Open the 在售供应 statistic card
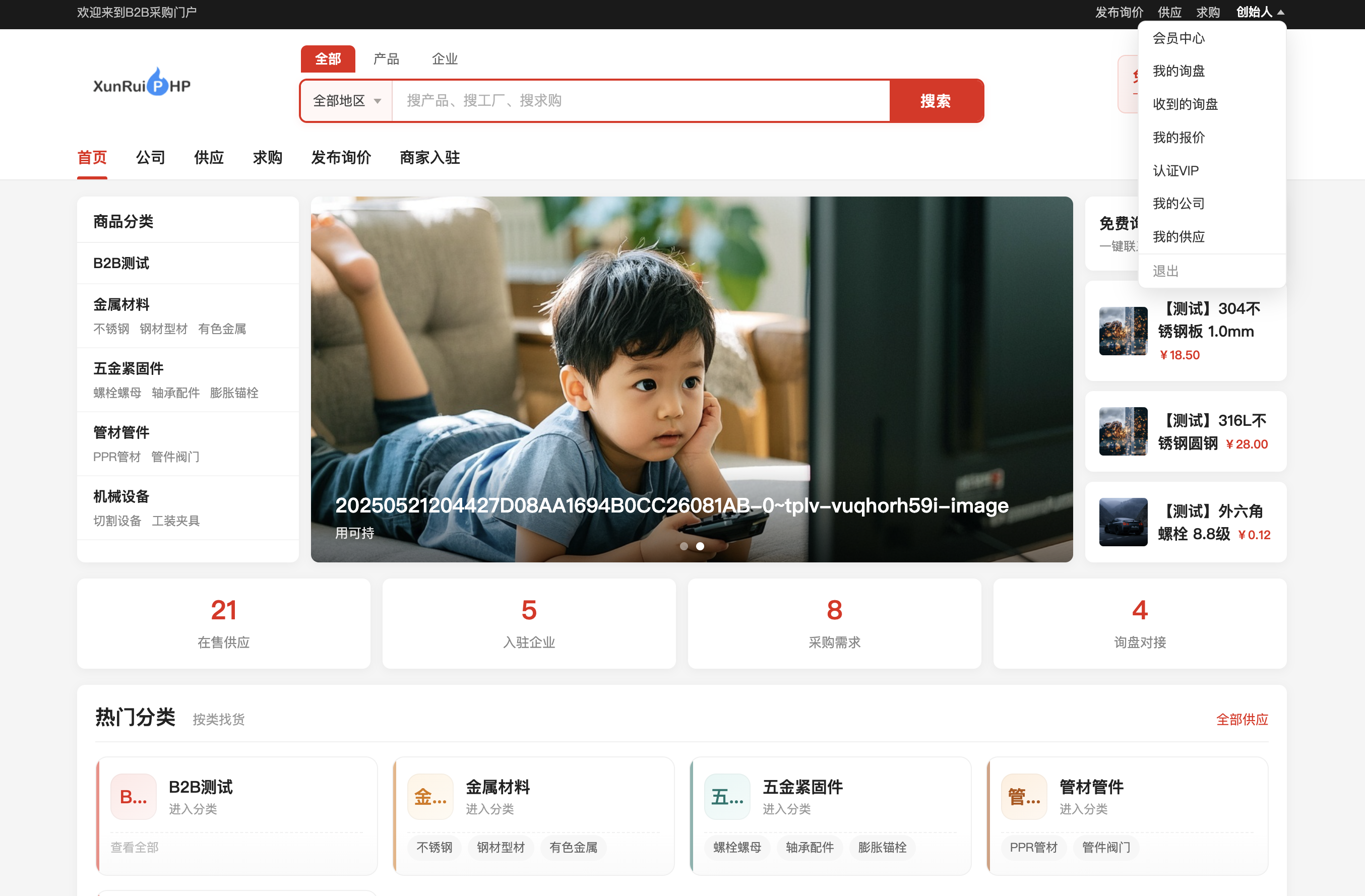This screenshot has width=1365, height=896. 223,623
